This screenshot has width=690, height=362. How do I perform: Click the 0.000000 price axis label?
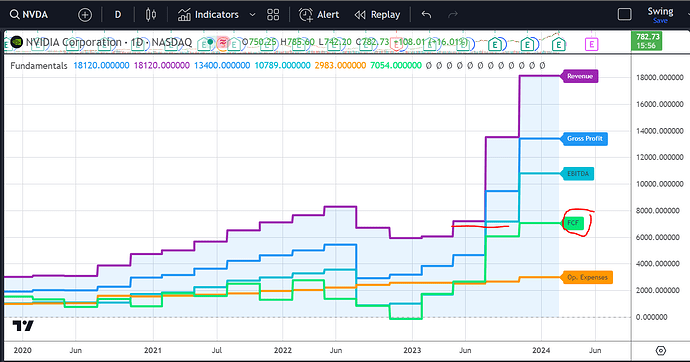tap(651, 317)
